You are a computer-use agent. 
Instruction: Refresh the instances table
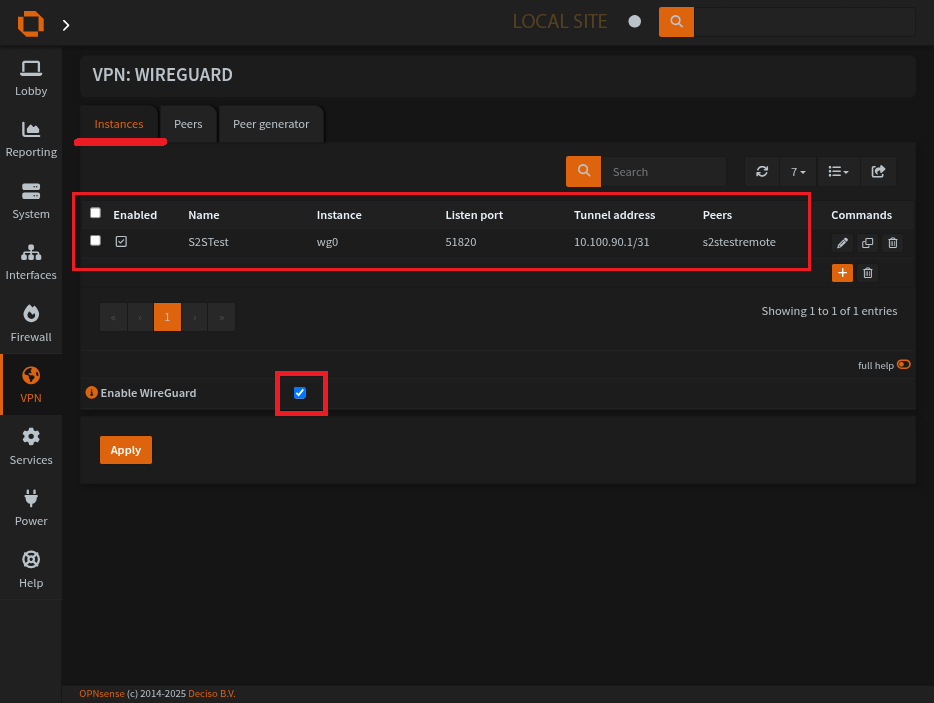[762, 172]
